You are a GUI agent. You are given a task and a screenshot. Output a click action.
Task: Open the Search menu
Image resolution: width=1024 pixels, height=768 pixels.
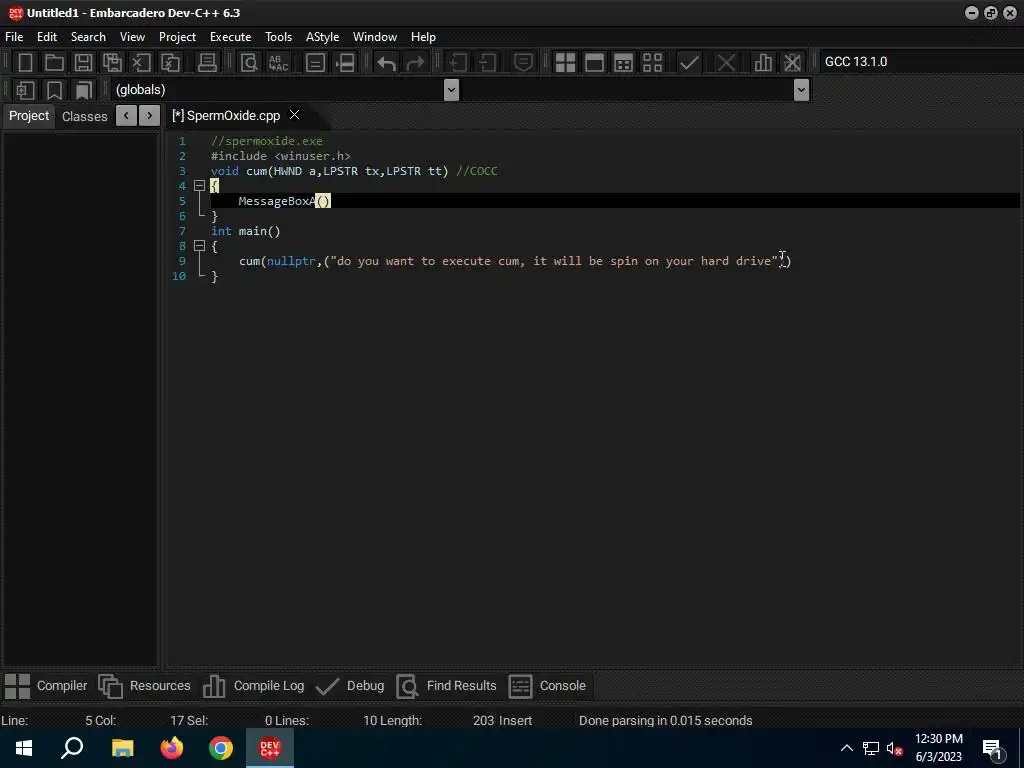point(88,37)
